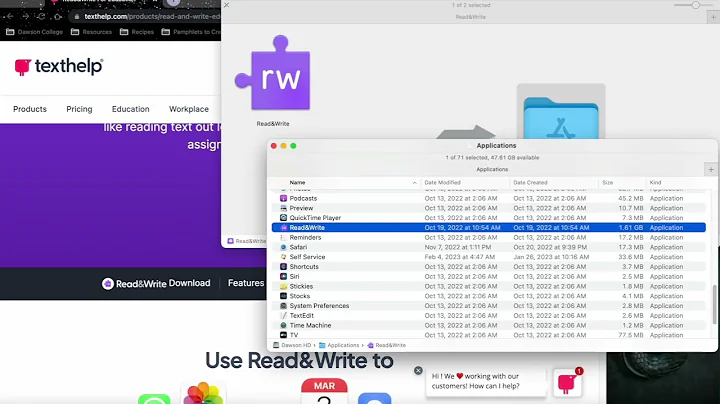Open the Recipes bookmark folder

point(137,32)
